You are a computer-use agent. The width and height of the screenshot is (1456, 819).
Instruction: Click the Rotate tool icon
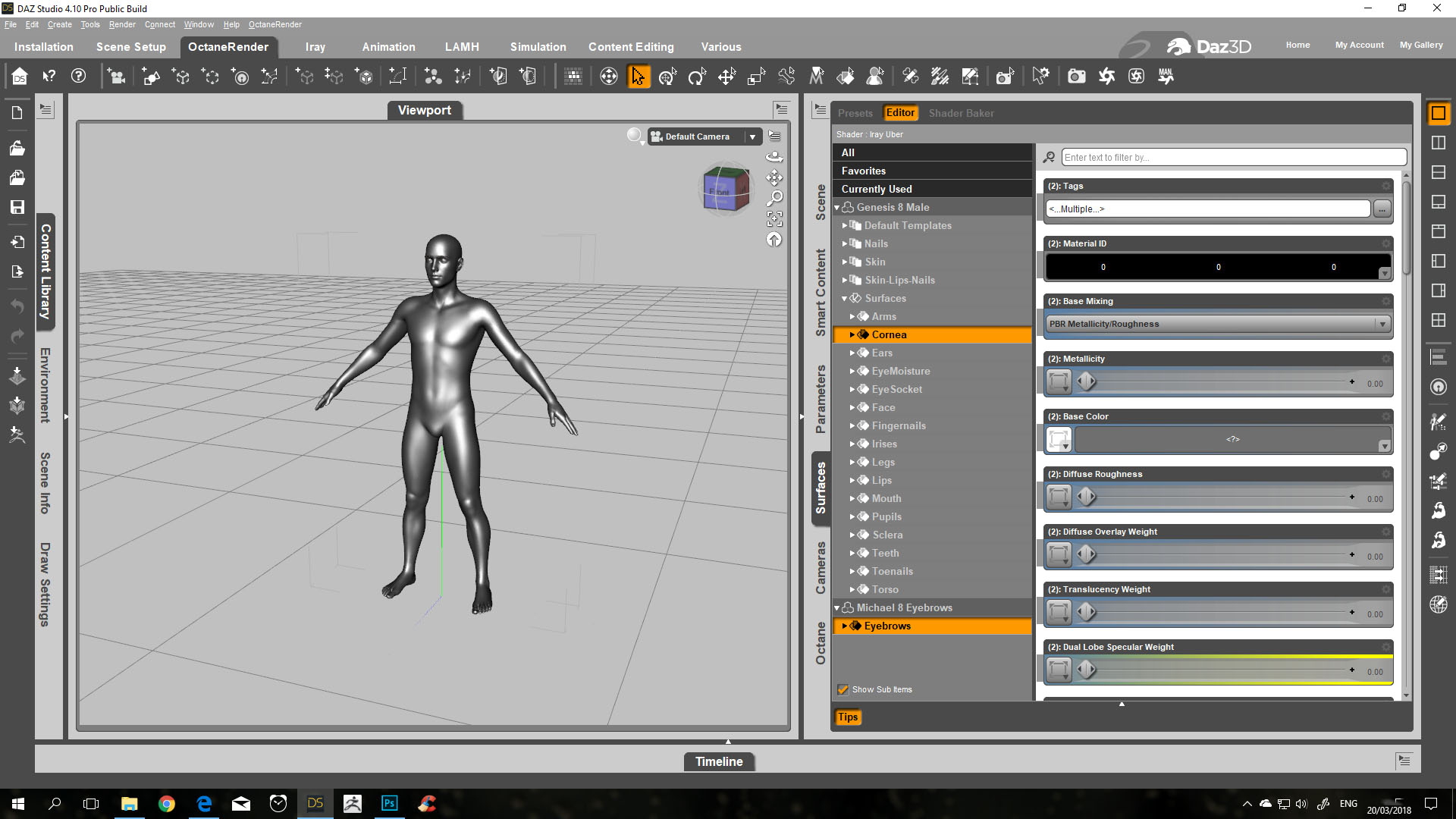point(697,77)
